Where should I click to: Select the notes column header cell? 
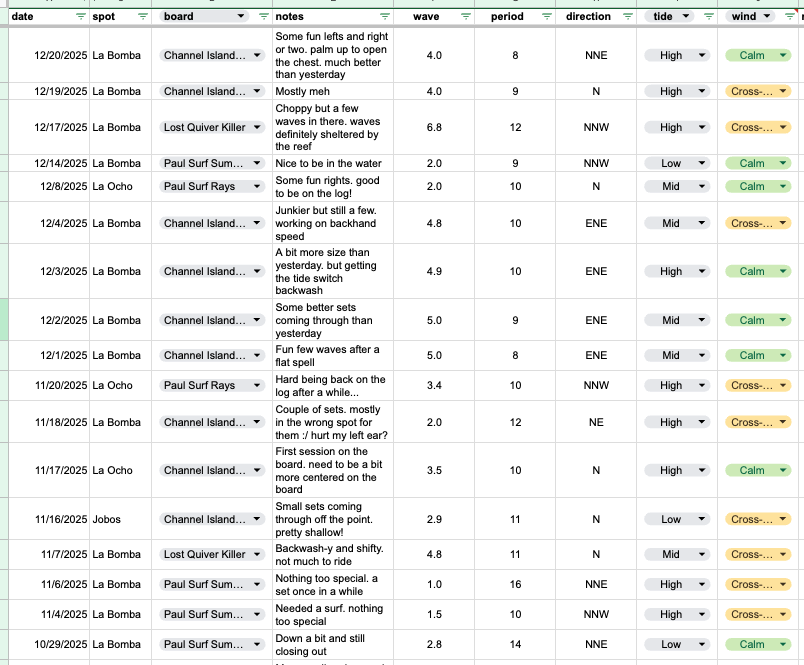[333, 16]
